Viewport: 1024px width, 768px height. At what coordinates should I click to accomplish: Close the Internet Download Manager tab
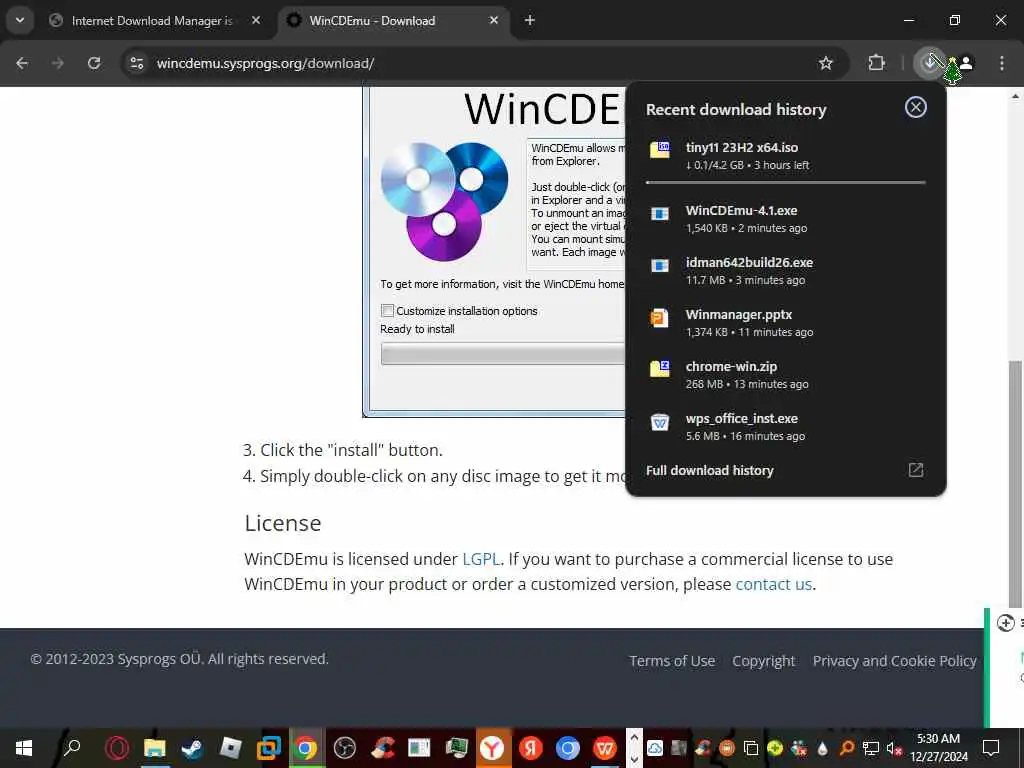click(256, 20)
